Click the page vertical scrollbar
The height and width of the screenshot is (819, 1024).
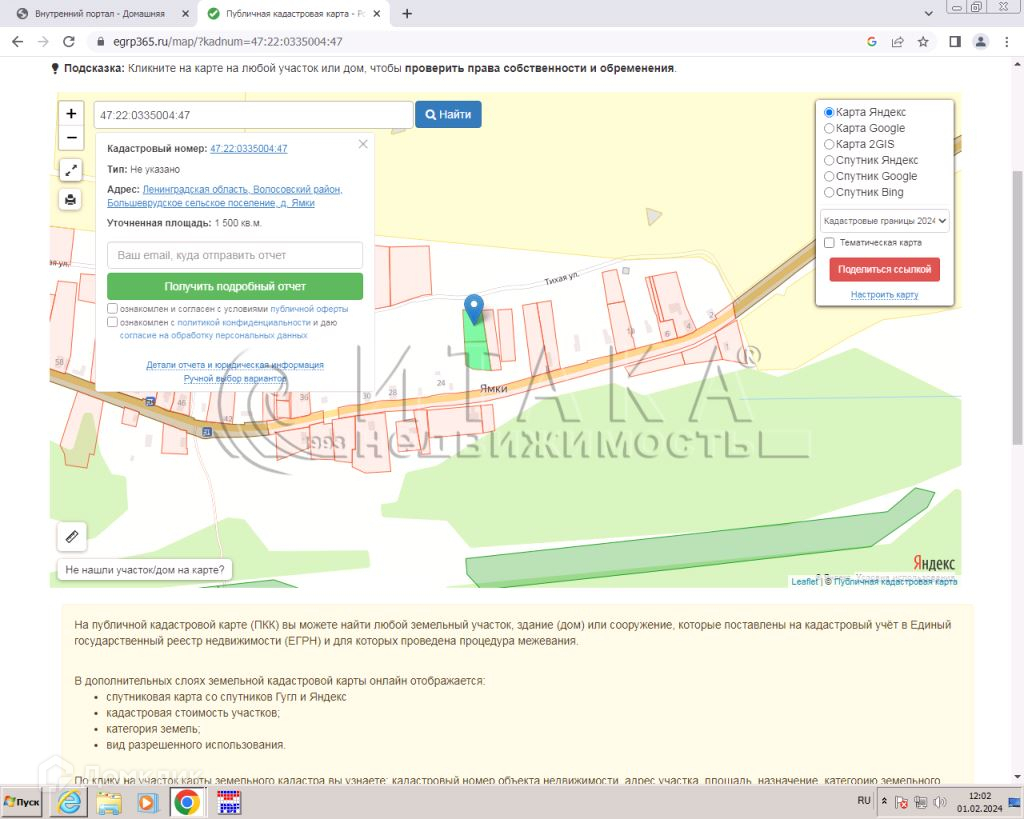pos(1017,307)
